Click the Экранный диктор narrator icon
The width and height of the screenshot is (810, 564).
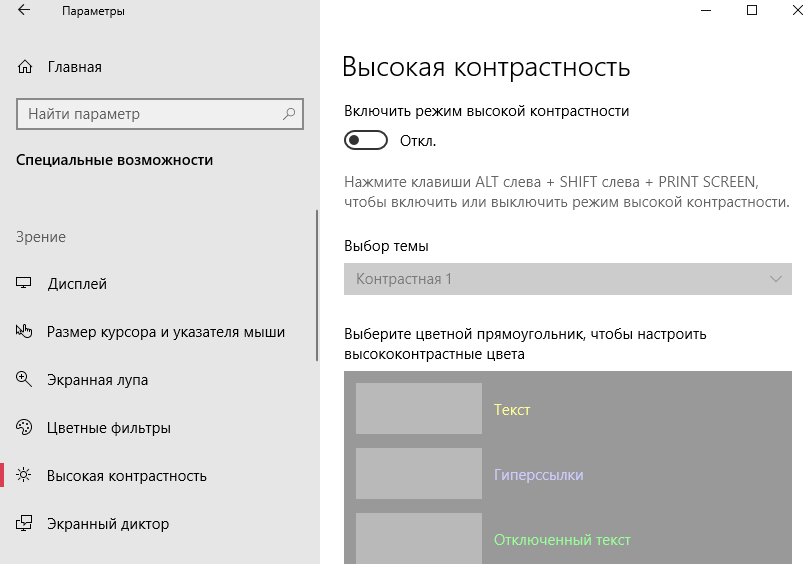[25, 524]
